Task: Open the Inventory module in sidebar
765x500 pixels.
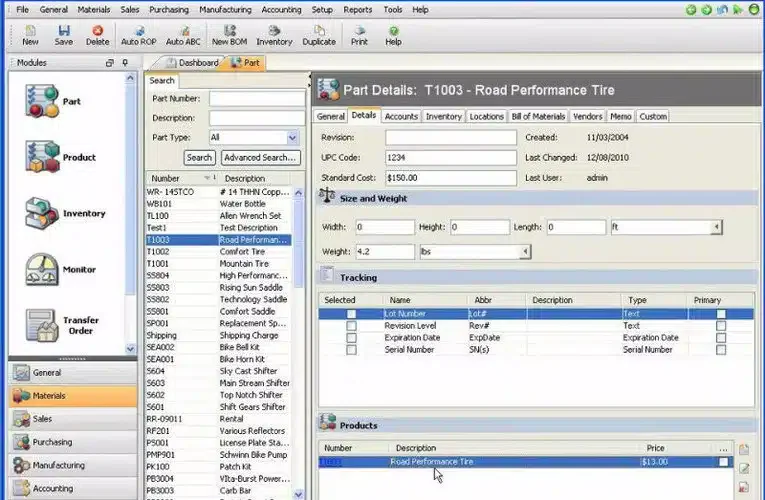Action: pos(65,213)
